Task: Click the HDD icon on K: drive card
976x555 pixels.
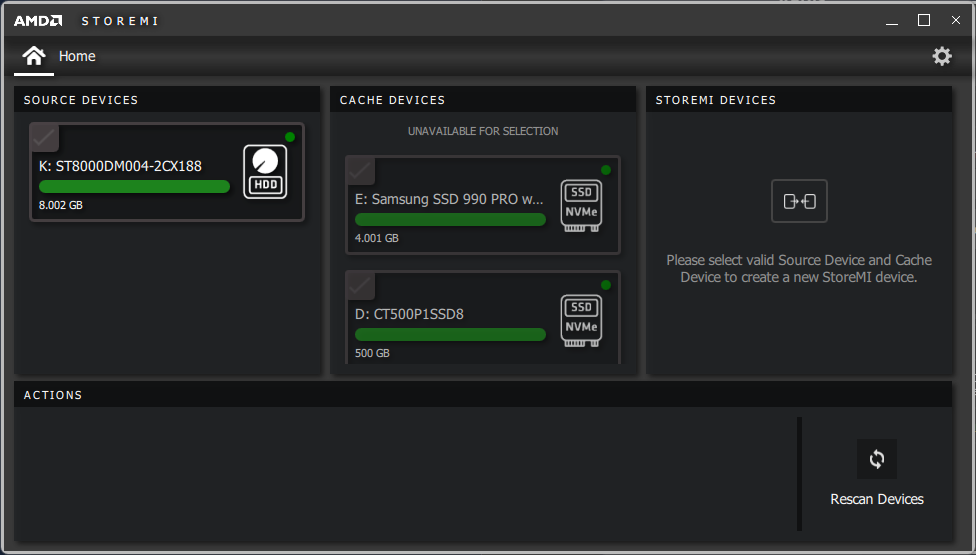Action: (x=265, y=172)
